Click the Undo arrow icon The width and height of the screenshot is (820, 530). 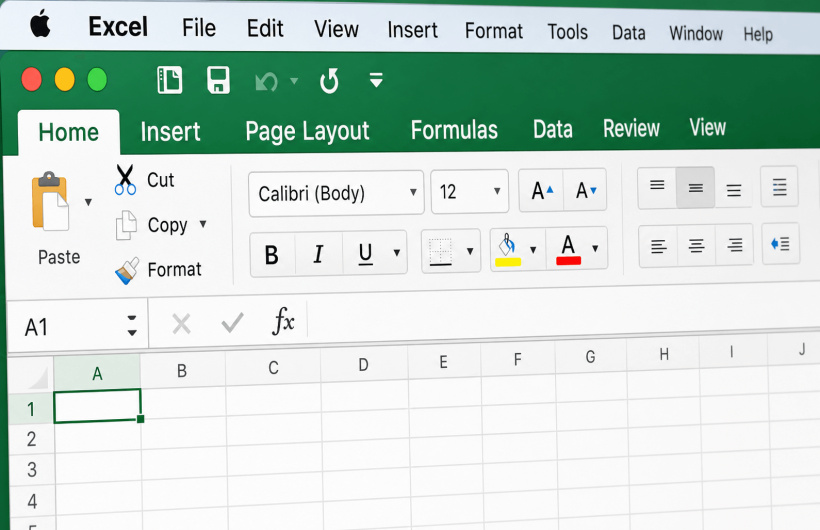click(266, 82)
